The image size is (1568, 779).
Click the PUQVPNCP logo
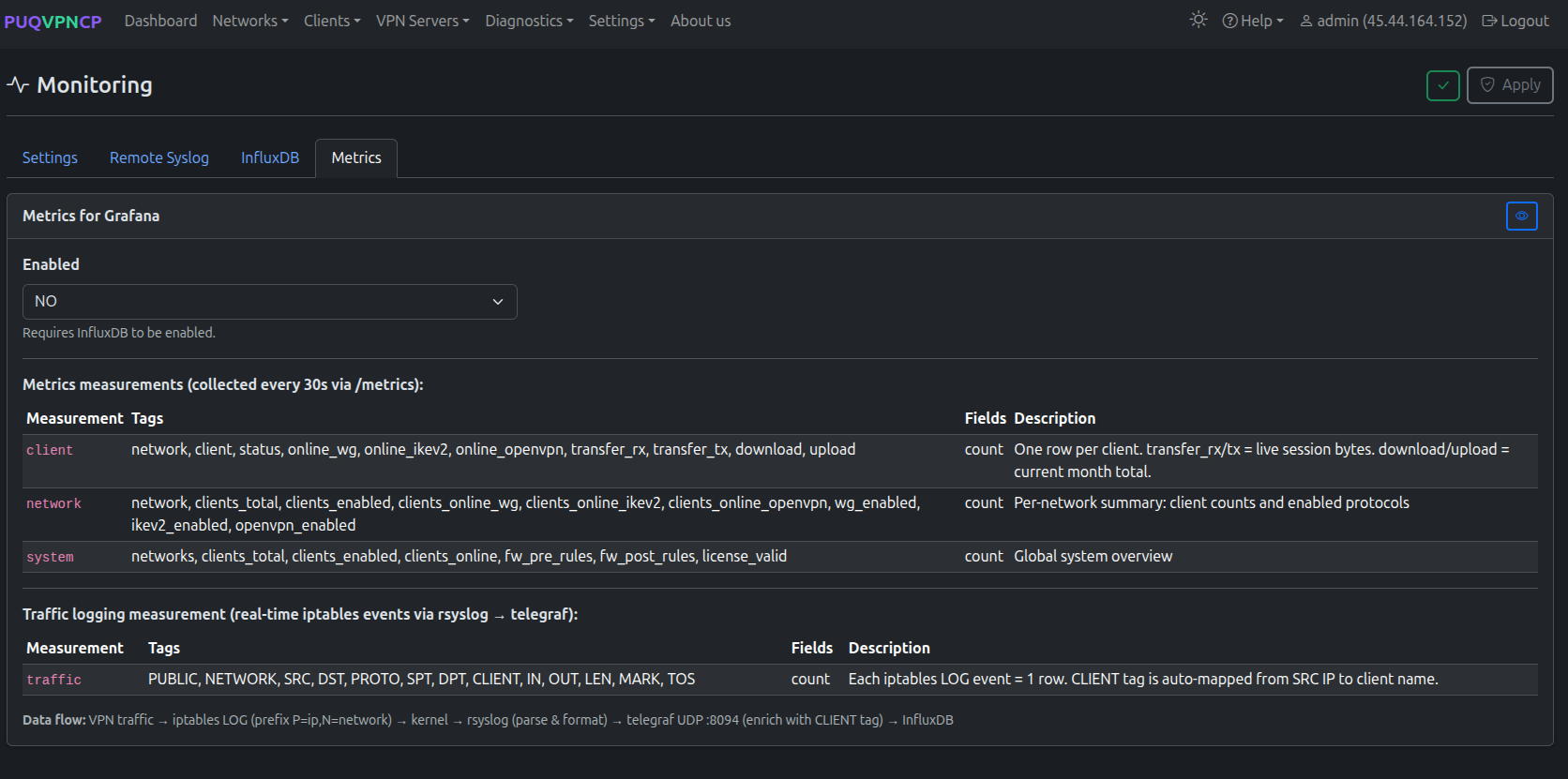[53, 21]
